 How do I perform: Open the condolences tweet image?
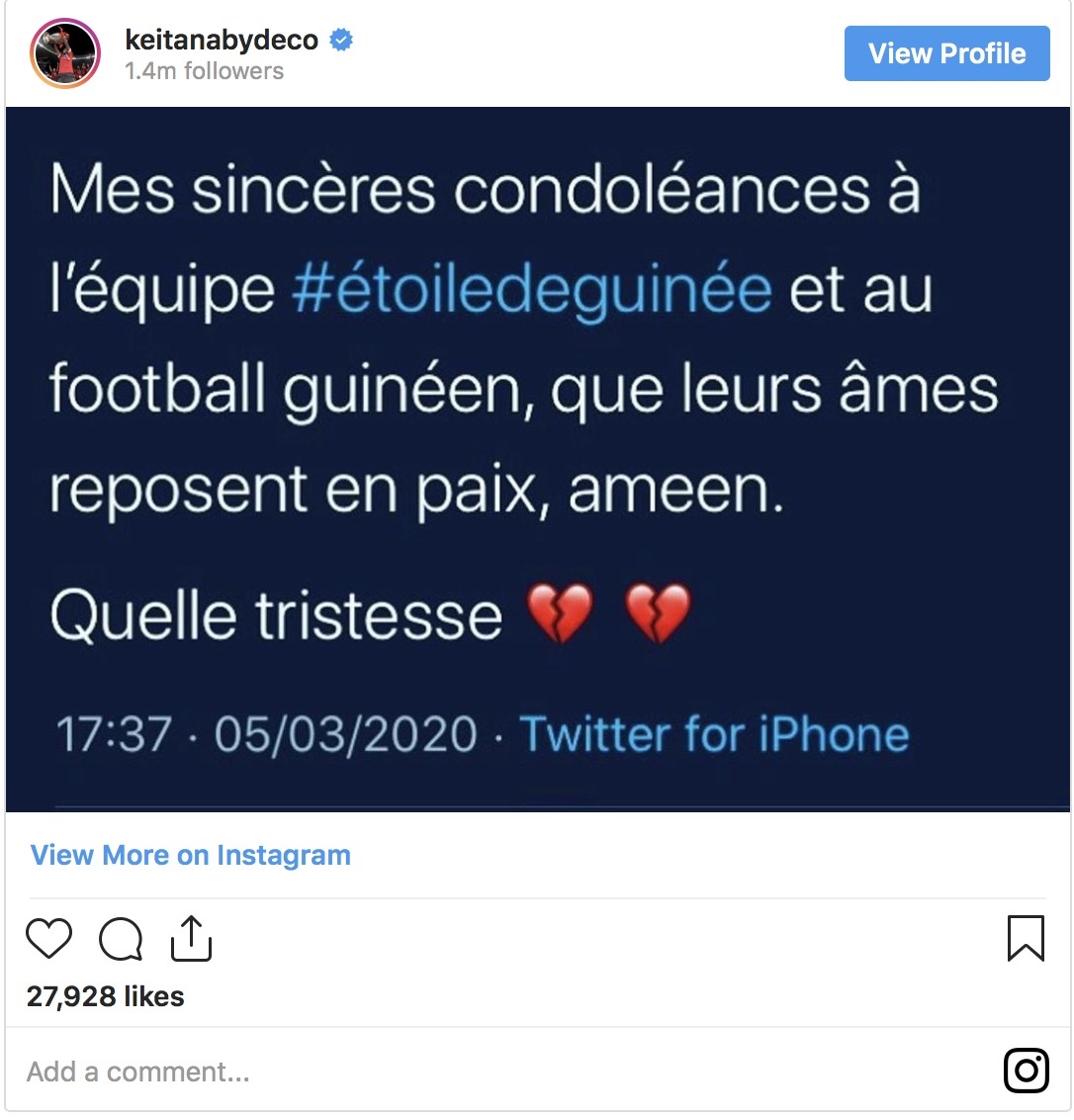tap(537, 459)
